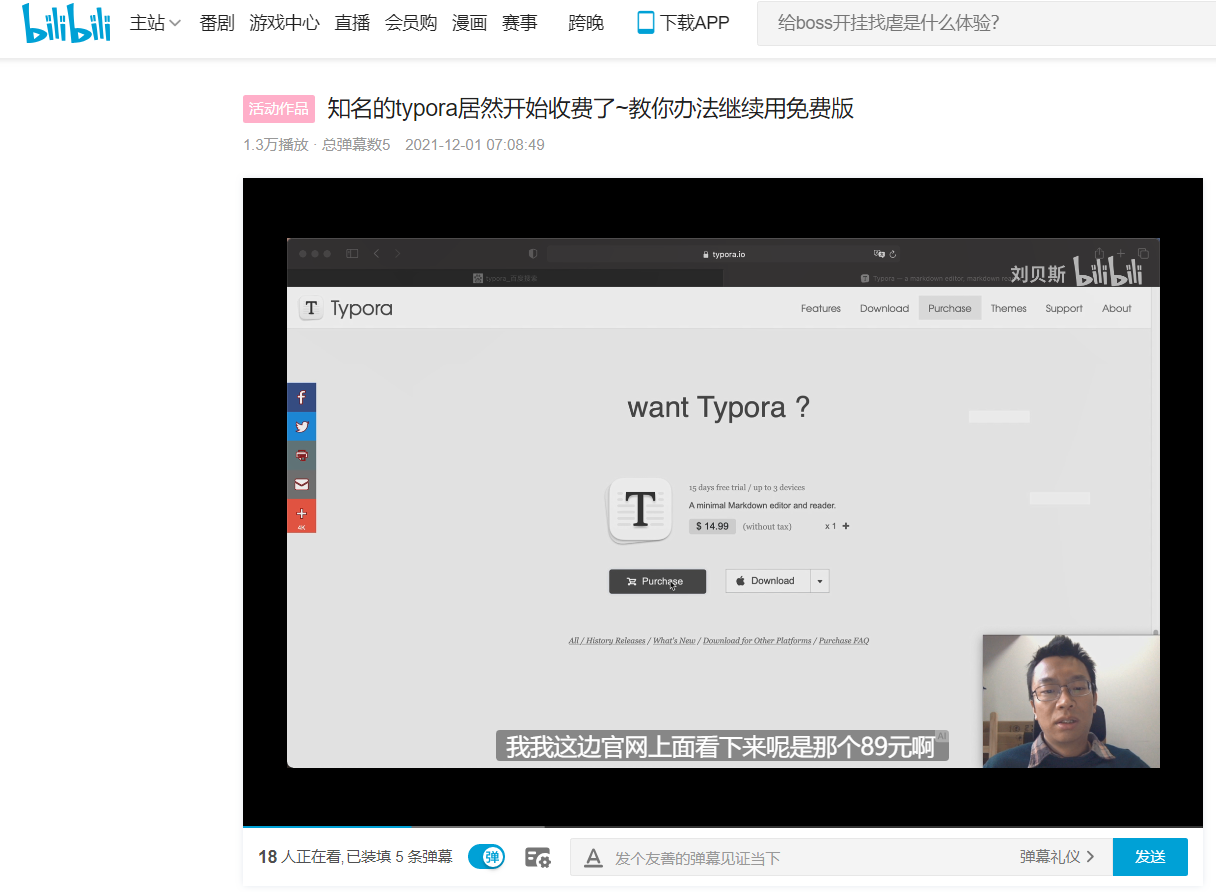This screenshot has height=892, width=1216.
Task: Click the Apple Download button
Action: coord(767,581)
